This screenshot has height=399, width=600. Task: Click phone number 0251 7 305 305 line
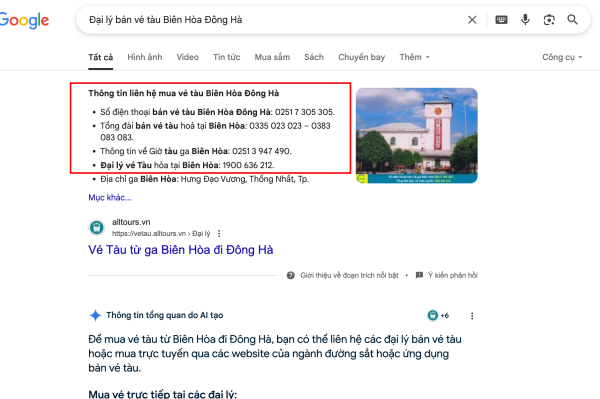(x=217, y=112)
